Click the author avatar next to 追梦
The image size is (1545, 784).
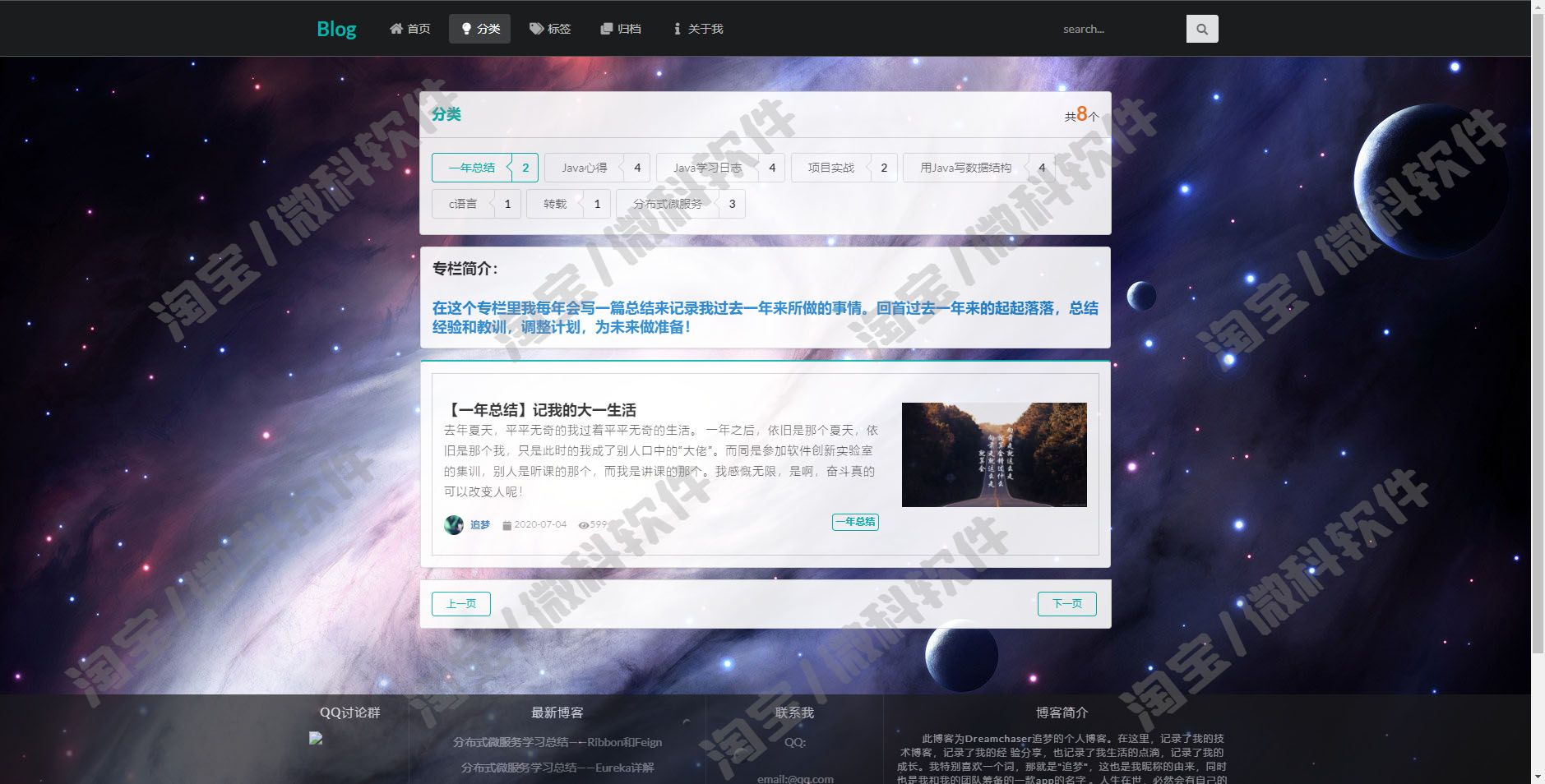pos(454,524)
